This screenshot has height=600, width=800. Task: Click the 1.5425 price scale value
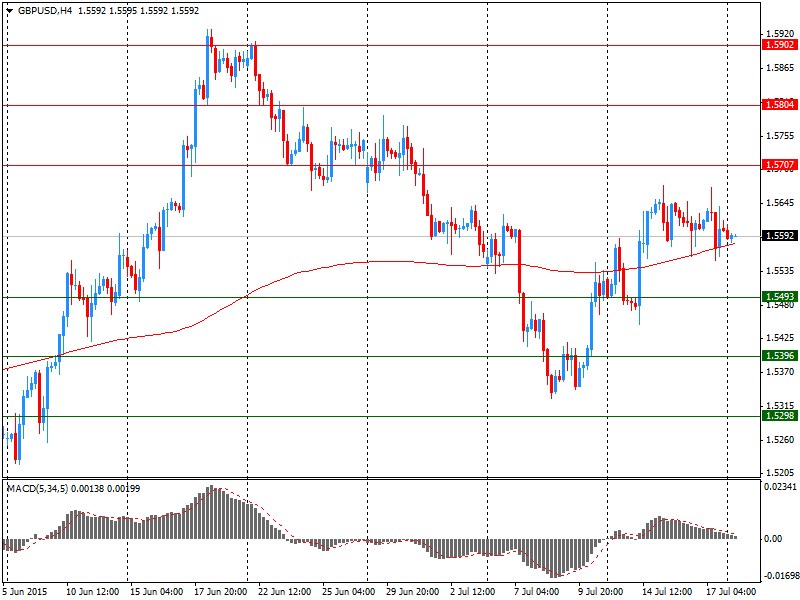click(780, 338)
